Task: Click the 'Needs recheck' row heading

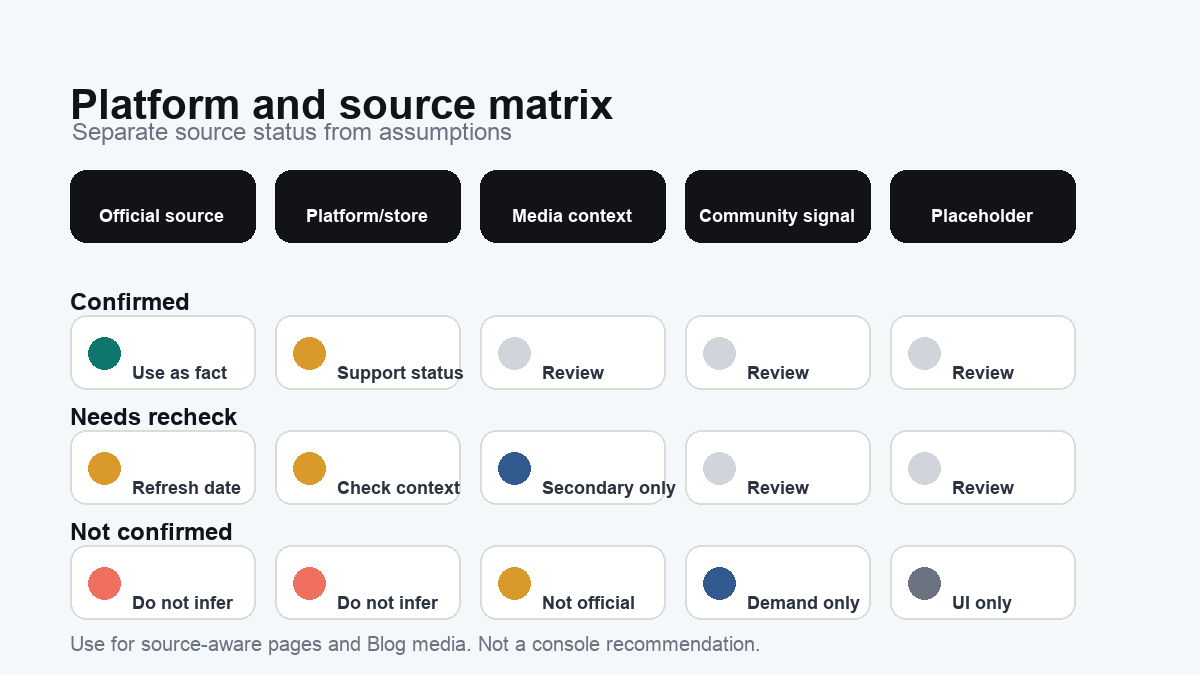Action: [154, 417]
